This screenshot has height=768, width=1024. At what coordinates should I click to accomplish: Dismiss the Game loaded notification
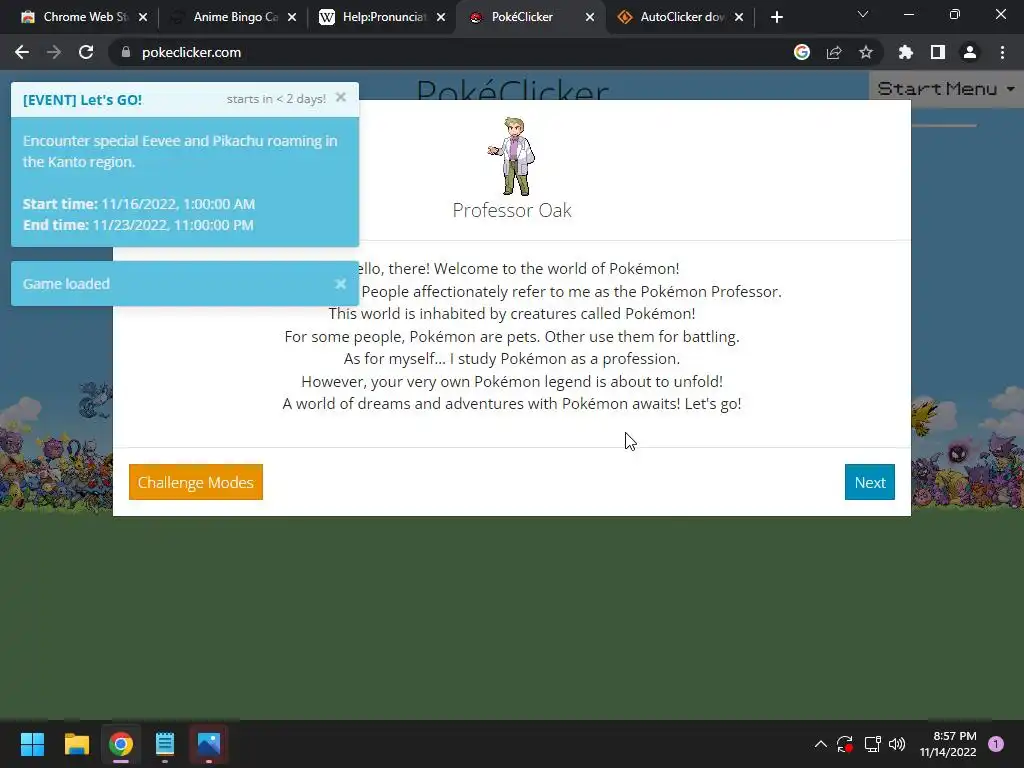[340, 283]
